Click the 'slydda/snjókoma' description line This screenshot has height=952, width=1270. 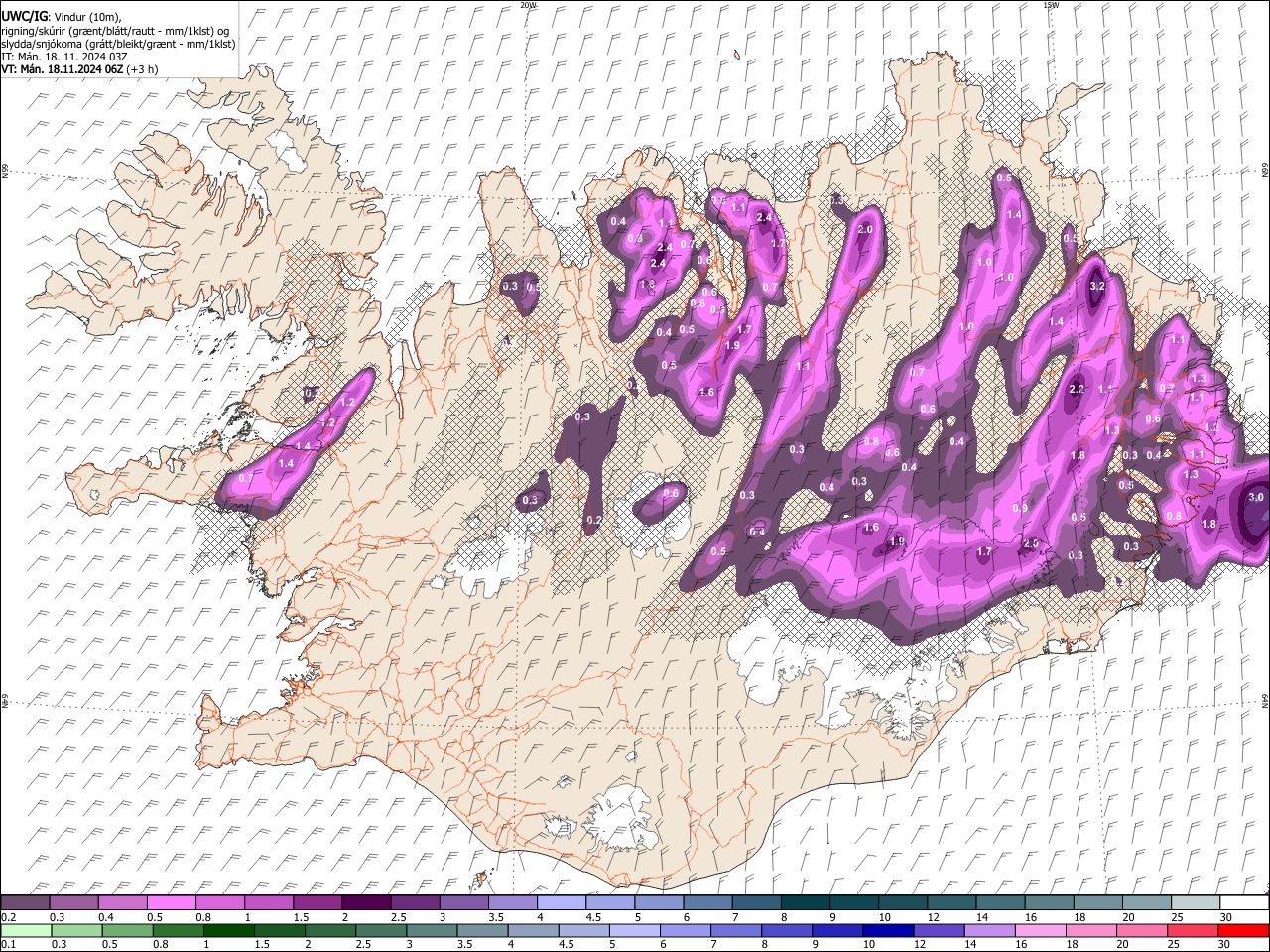[x=118, y=44]
